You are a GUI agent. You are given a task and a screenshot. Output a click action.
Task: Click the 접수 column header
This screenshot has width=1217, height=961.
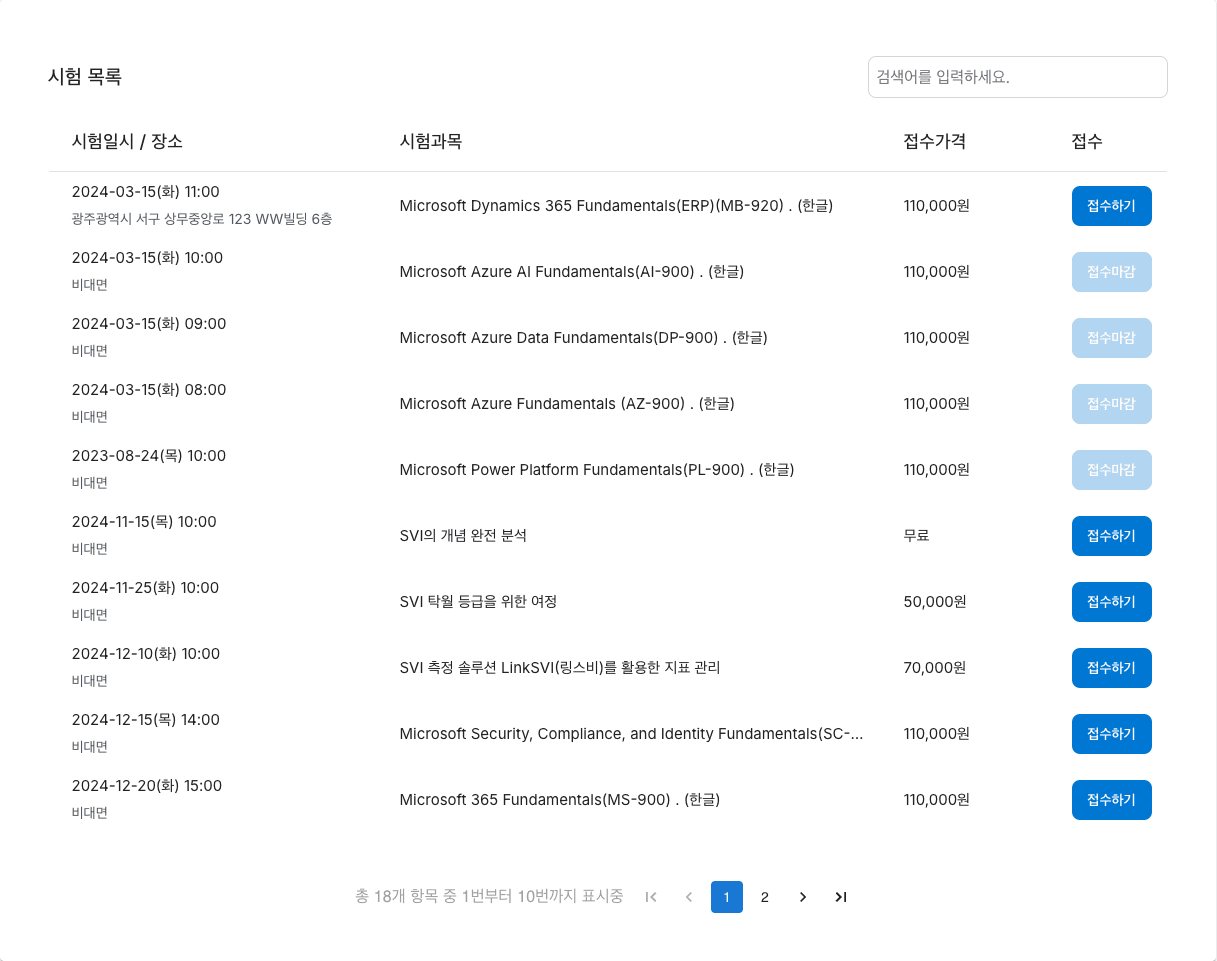(x=1087, y=141)
